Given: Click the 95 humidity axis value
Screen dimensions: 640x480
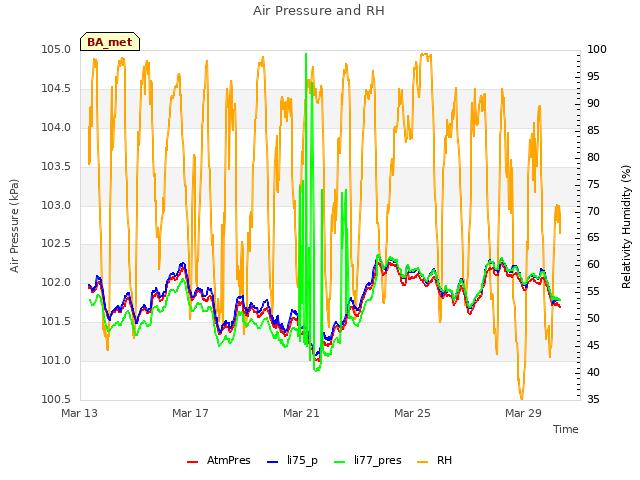Looking at the screenshot, I should pyautogui.click(x=593, y=77).
